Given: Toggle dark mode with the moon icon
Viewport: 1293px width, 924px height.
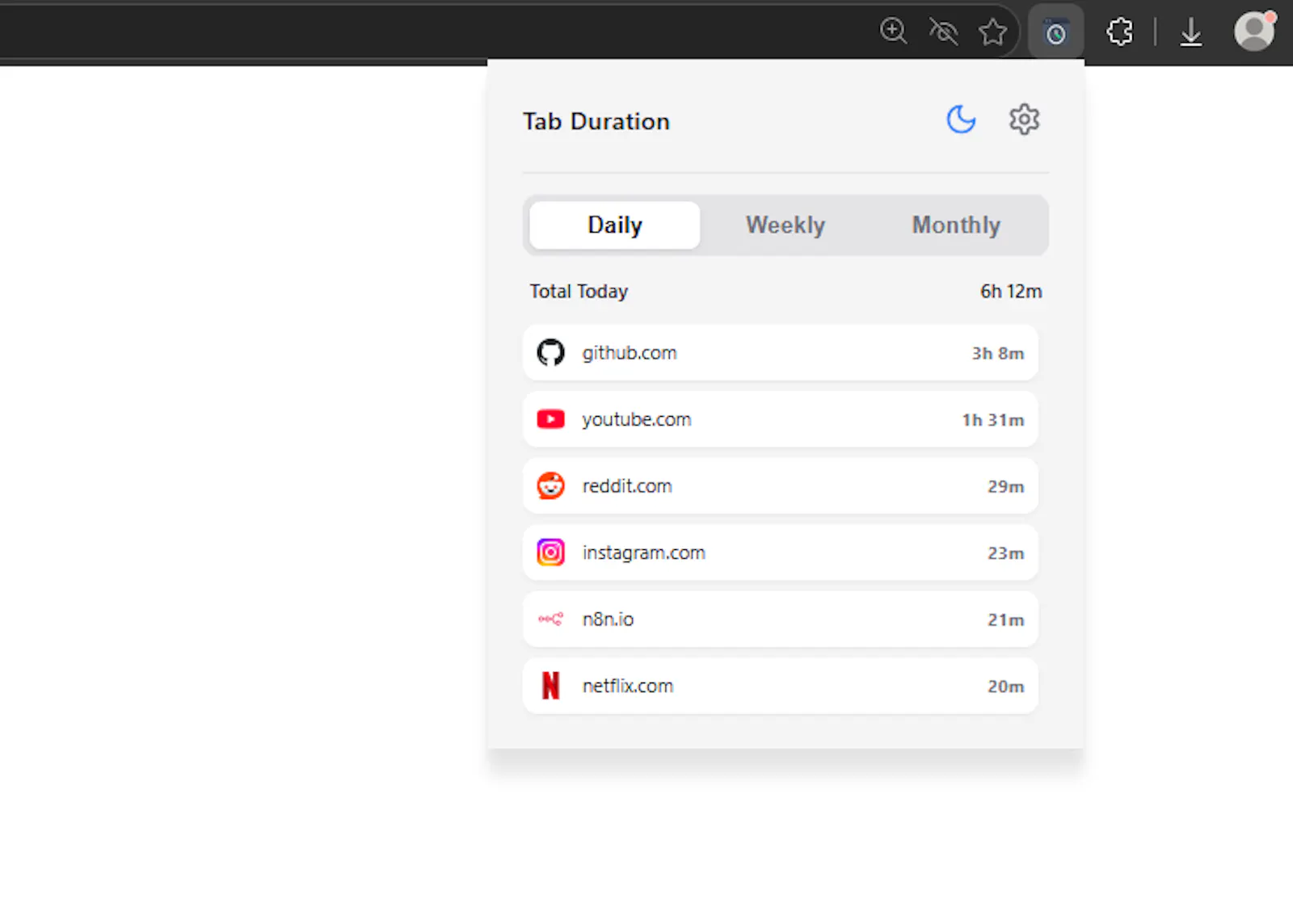Looking at the screenshot, I should tap(961, 120).
